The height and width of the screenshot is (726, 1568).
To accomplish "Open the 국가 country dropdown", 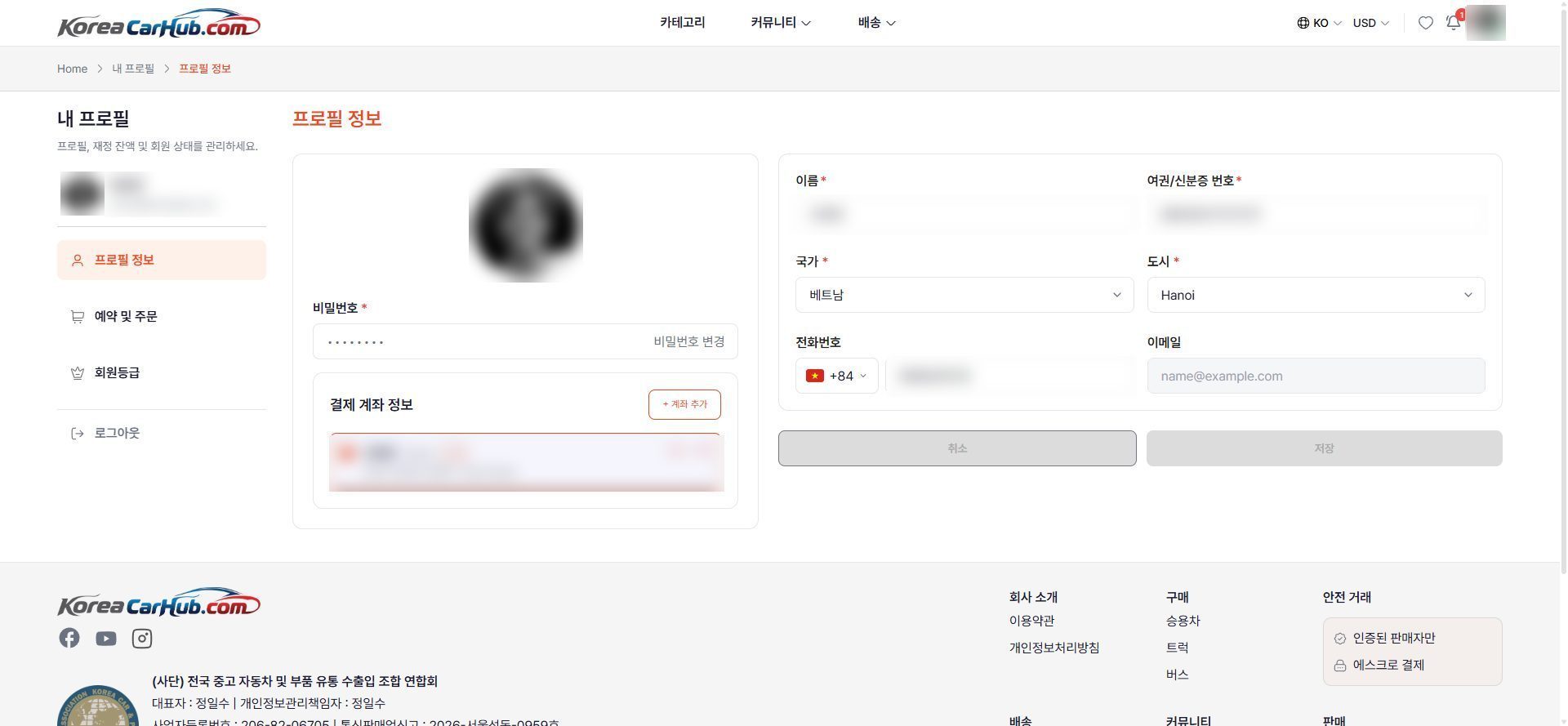I will point(964,295).
